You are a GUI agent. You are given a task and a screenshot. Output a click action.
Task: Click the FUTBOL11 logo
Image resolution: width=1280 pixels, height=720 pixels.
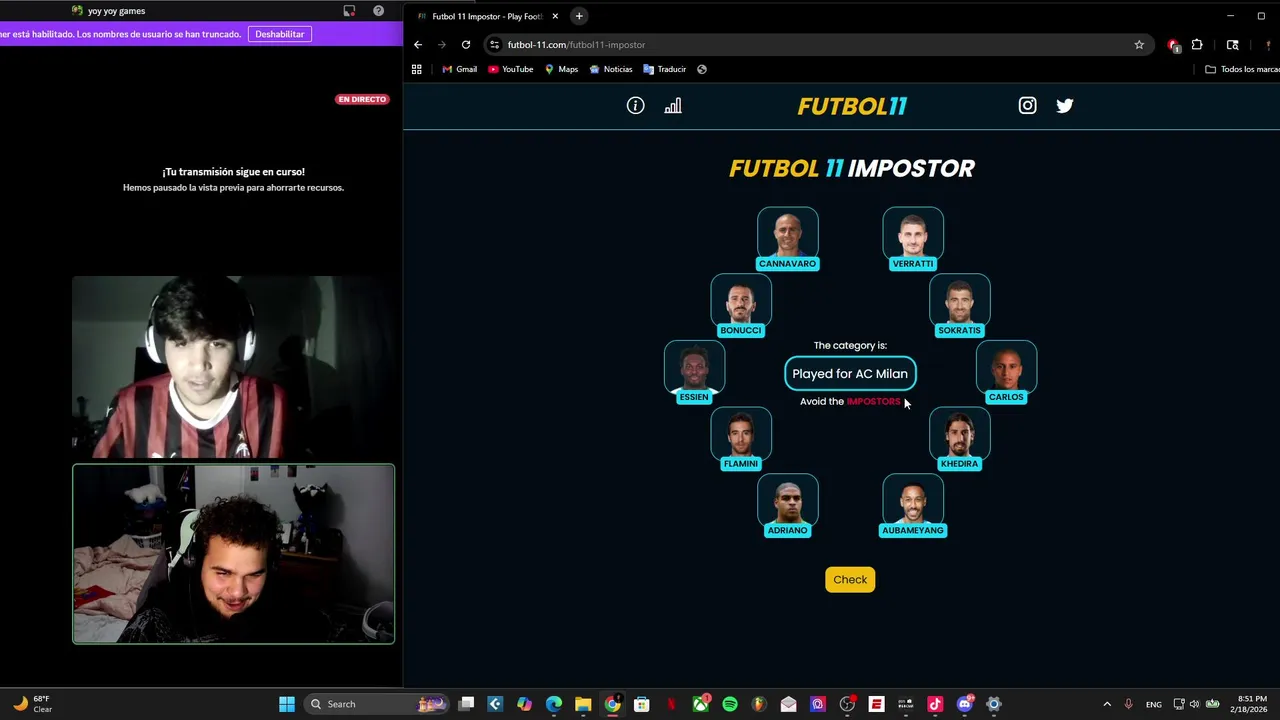[x=852, y=106]
